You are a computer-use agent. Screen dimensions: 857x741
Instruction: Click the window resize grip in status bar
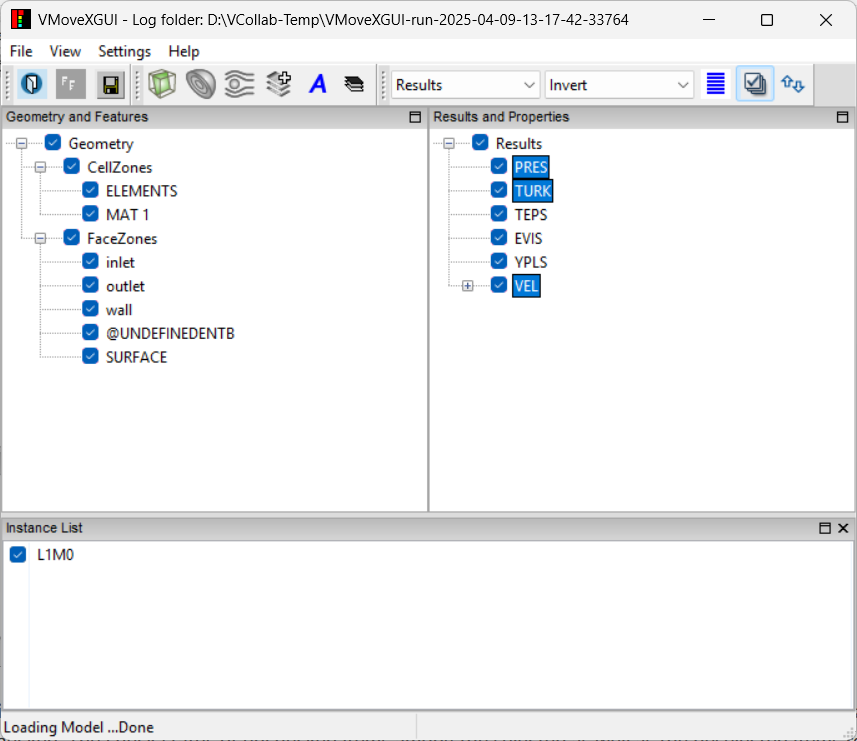850,734
